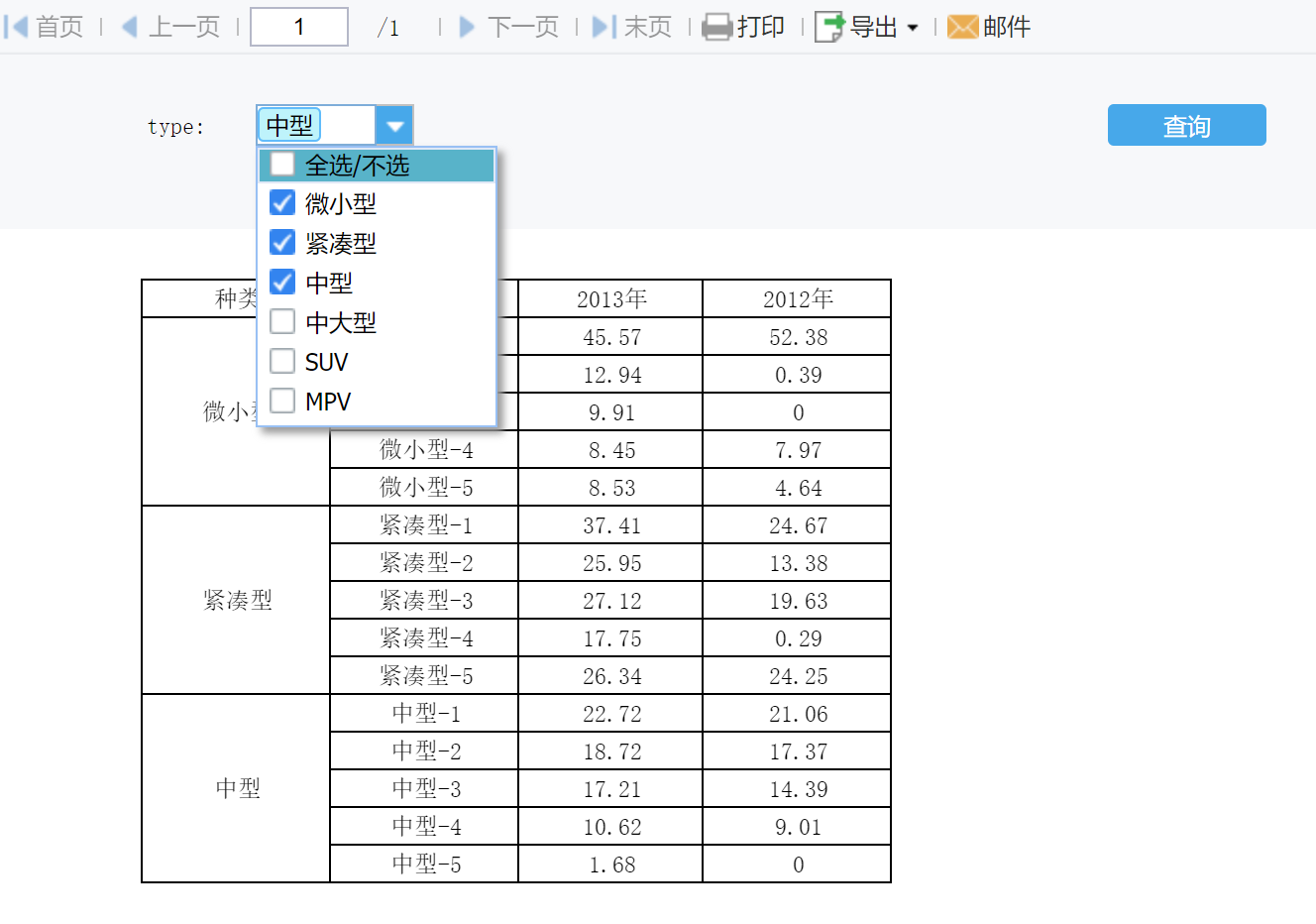The image size is (1316, 924).
Task: Click the value 52.38
Action: pyautogui.click(x=797, y=336)
